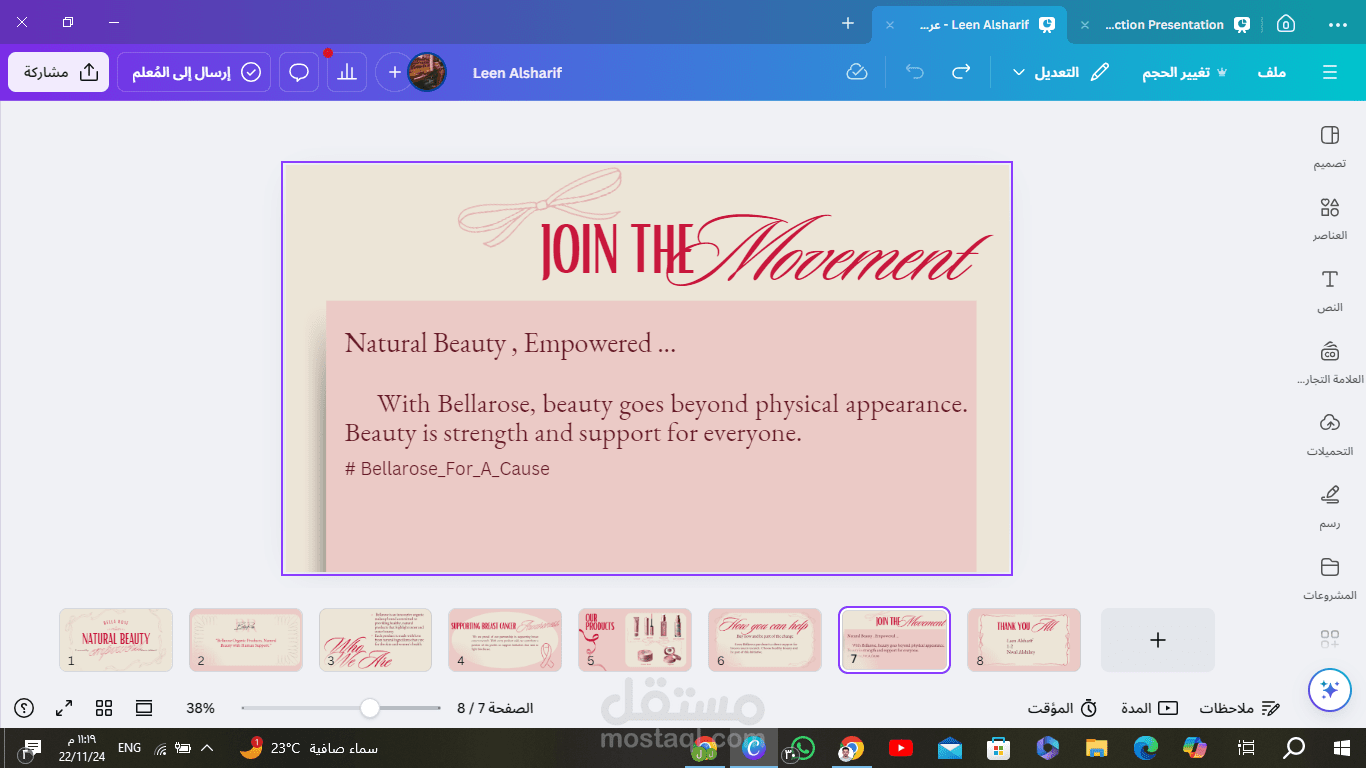Click the Magic assistant sparkle button
This screenshot has height=768, width=1366.
(1329, 689)
